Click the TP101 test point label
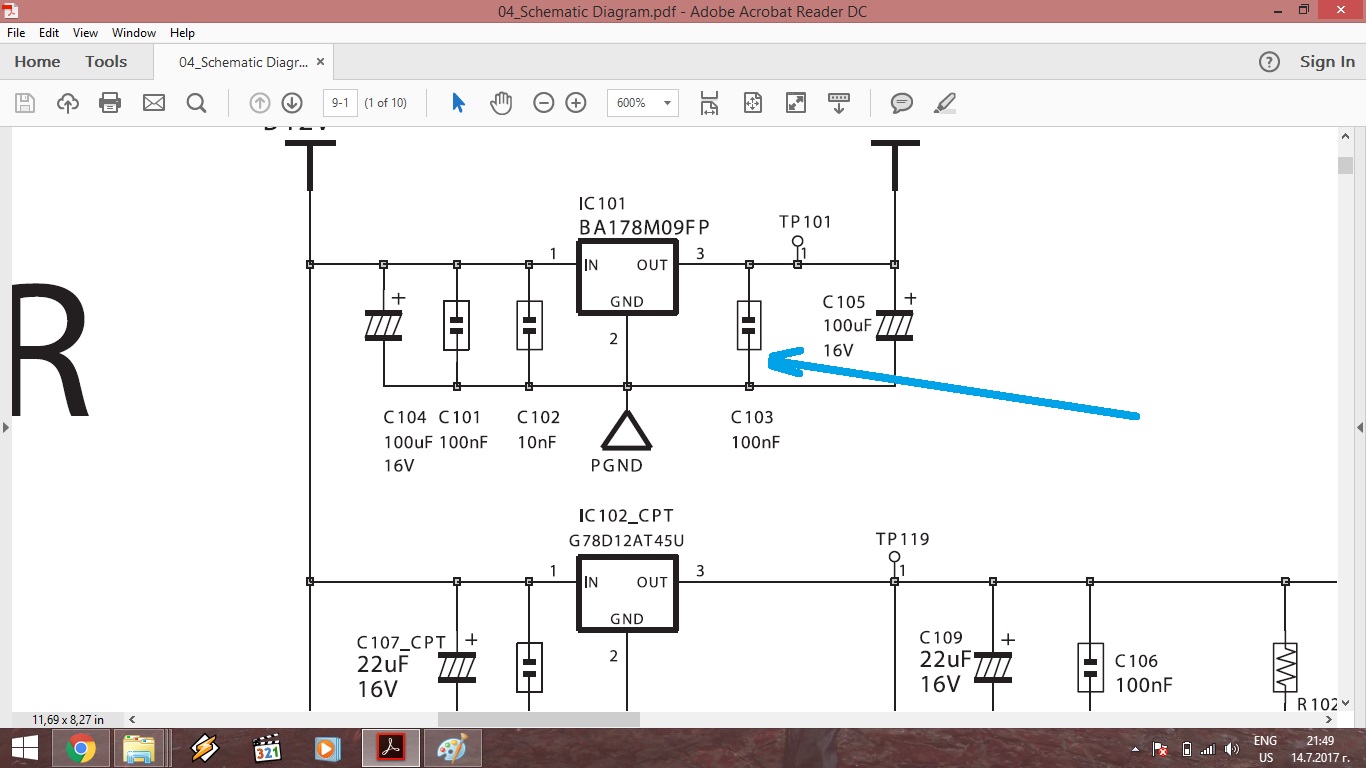This screenshot has height=768, width=1366. pos(805,222)
